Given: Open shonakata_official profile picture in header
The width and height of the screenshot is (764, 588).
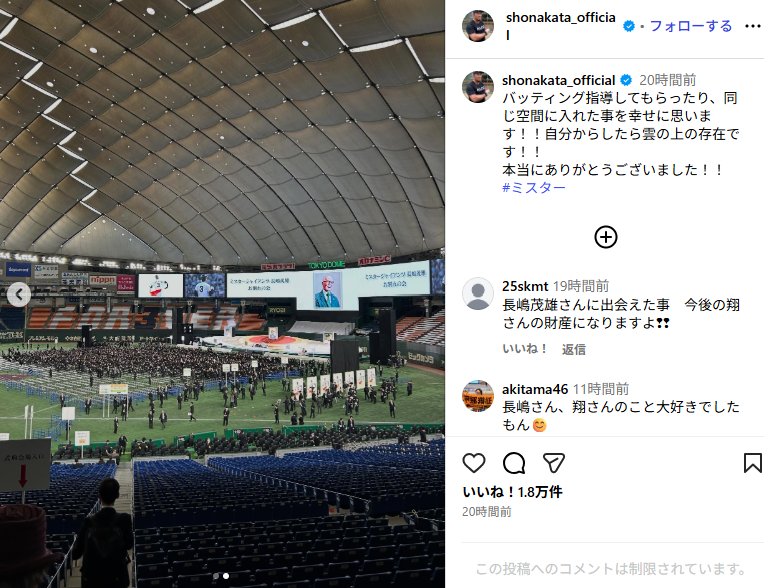Looking at the screenshot, I should point(478,26).
